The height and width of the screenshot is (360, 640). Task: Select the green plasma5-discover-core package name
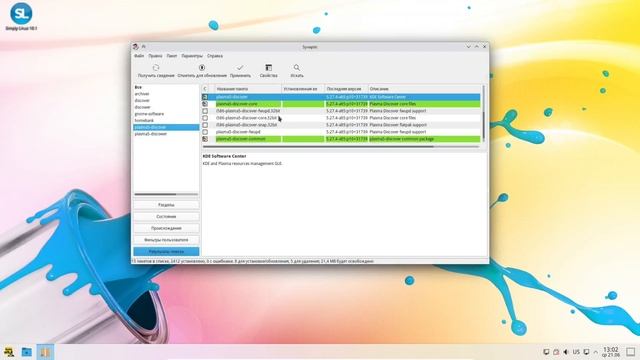[237, 104]
